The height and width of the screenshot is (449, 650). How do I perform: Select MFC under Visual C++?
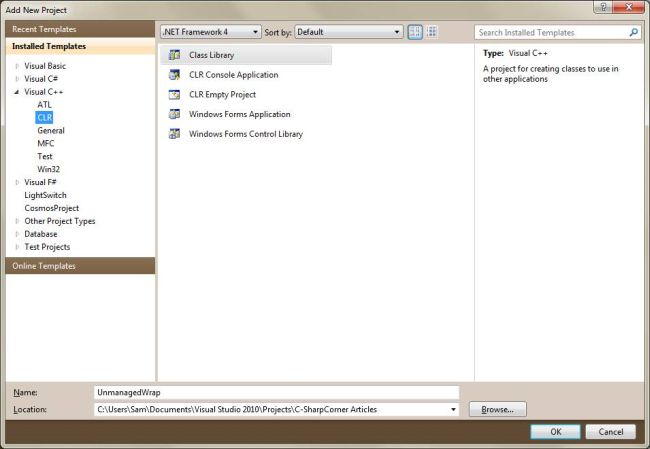pos(46,143)
